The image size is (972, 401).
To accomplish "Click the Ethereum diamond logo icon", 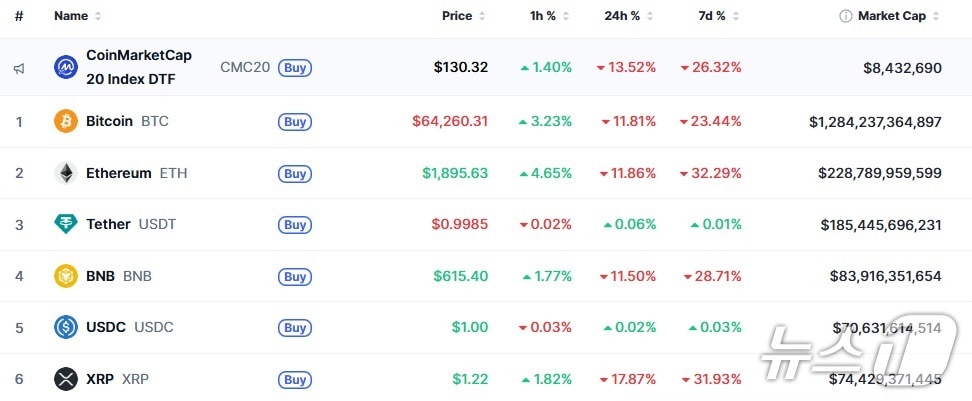I will tap(65, 173).
